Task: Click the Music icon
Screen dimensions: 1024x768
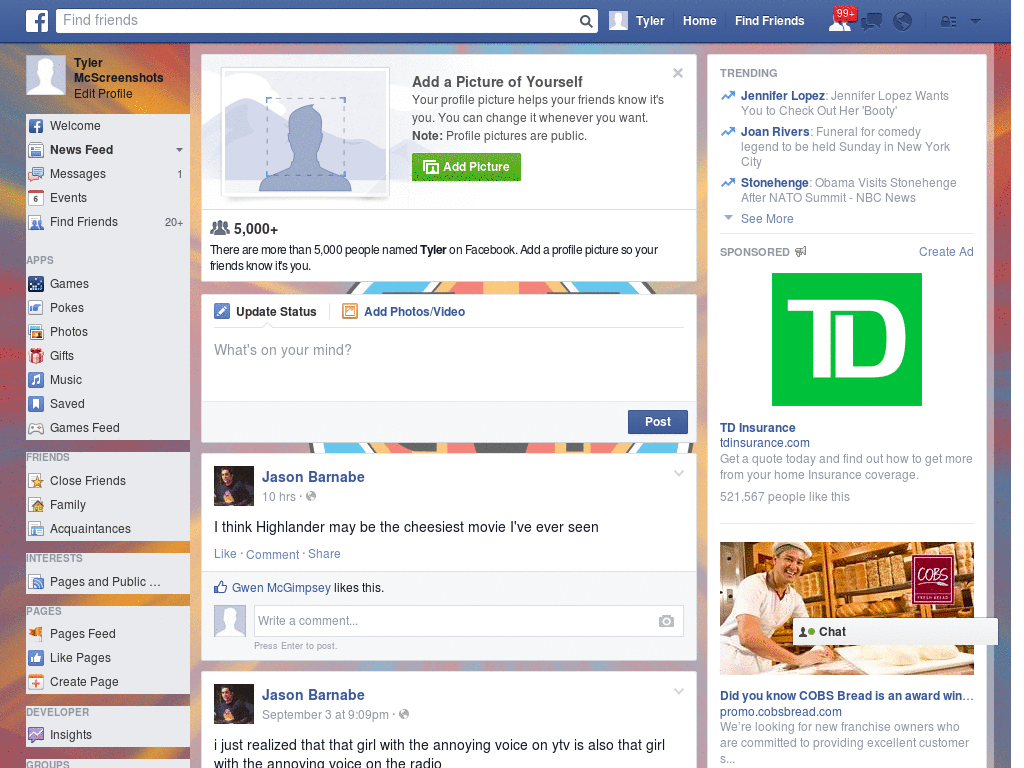Action: (x=36, y=380)
